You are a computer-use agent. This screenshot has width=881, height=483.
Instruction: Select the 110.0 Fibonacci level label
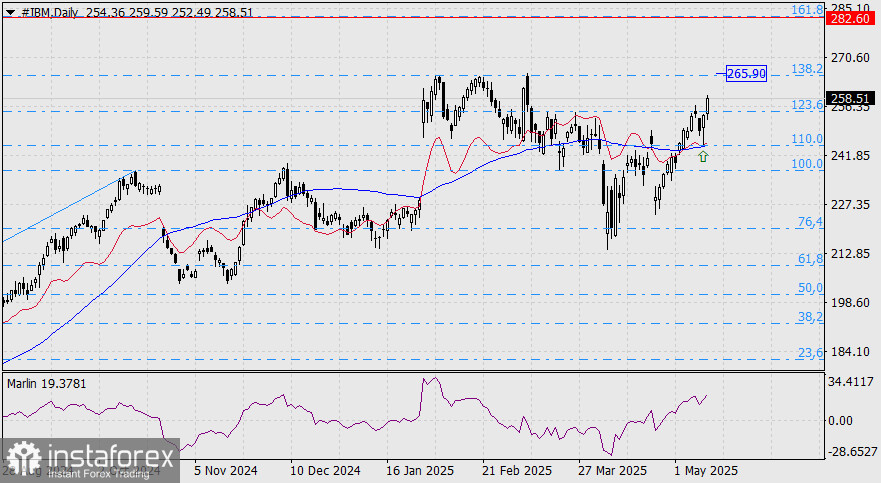point(807,139)
